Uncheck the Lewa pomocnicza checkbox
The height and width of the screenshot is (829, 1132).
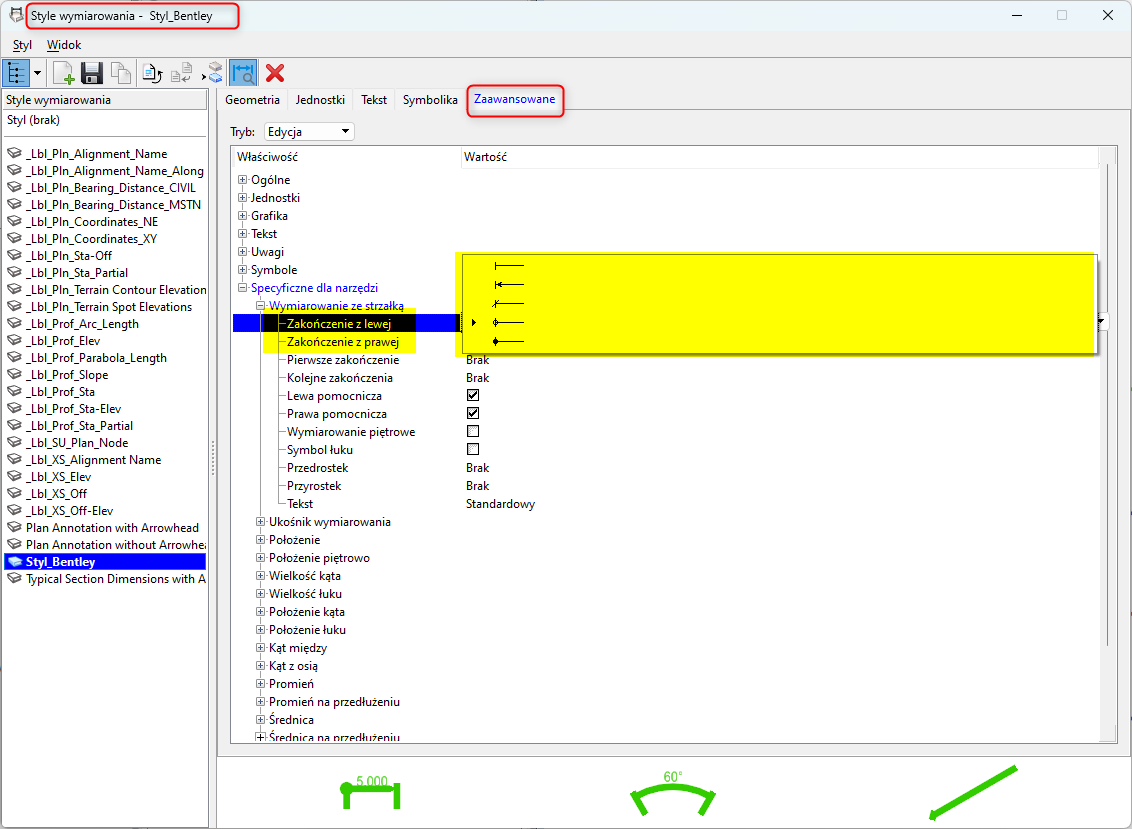[473, 396]
